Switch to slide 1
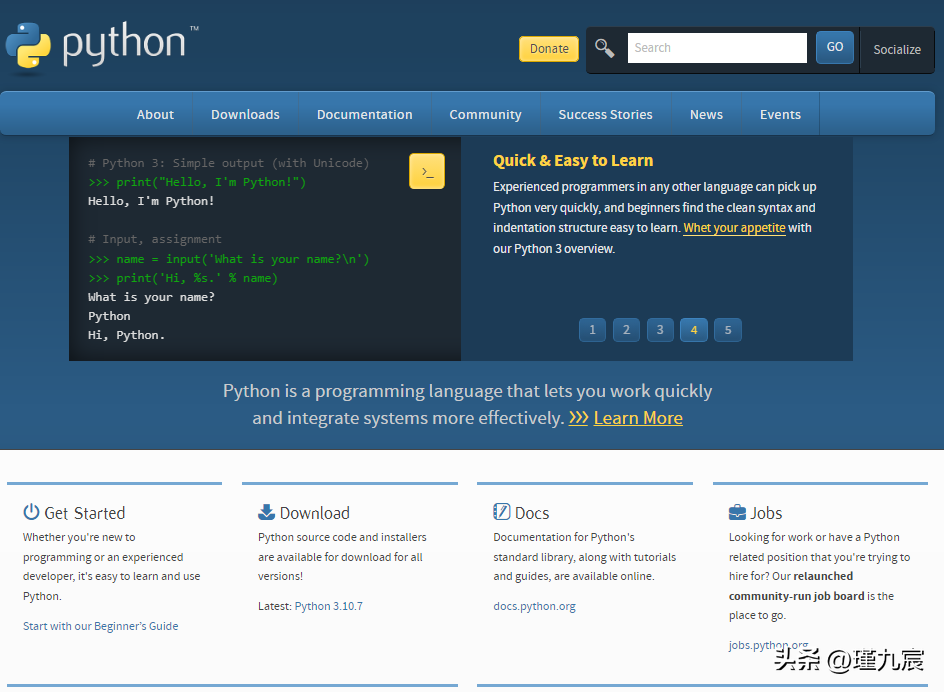This screenshot has width=944, height=692. click(x=592, y=329)
